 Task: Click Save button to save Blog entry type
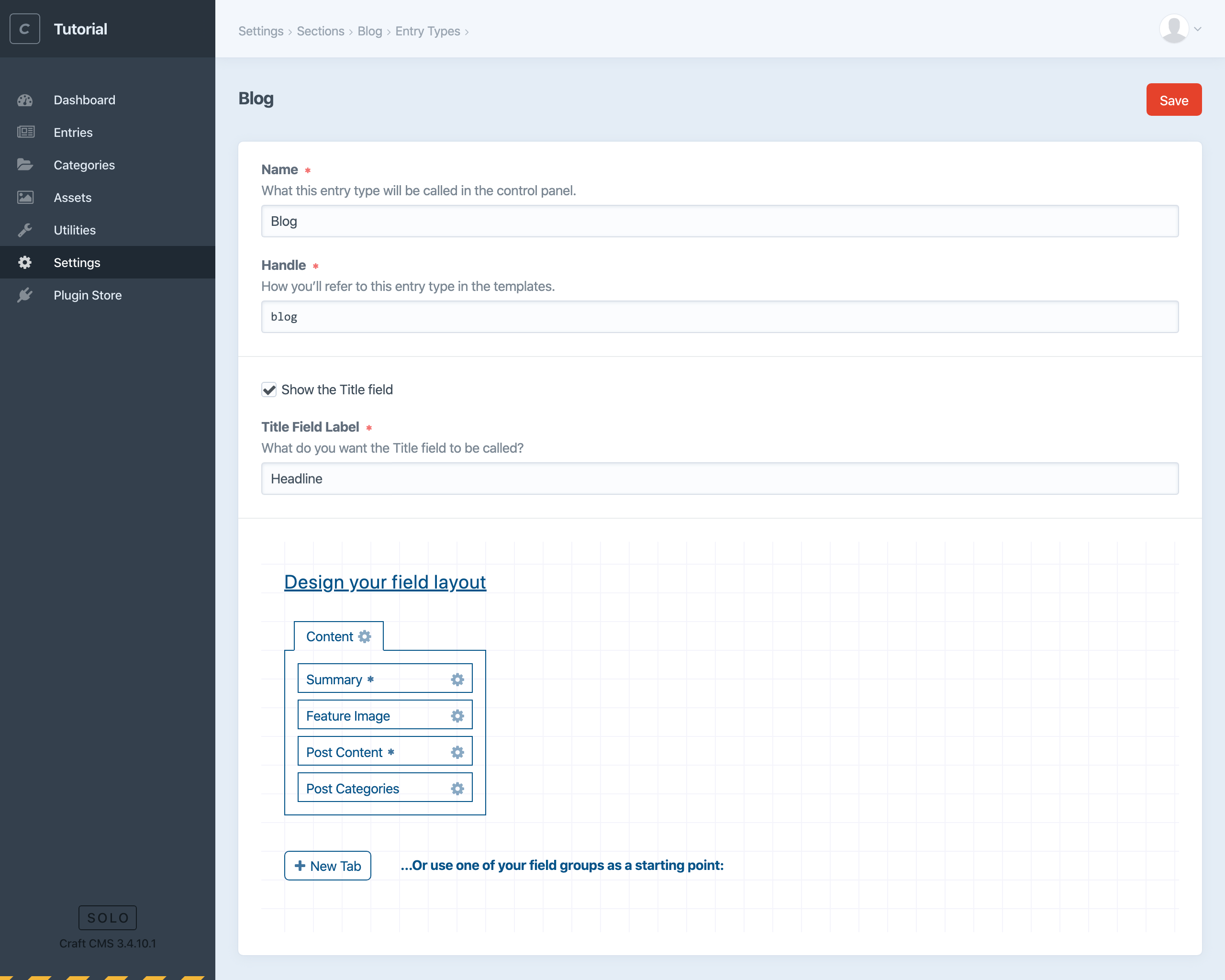pos(1173,99)
